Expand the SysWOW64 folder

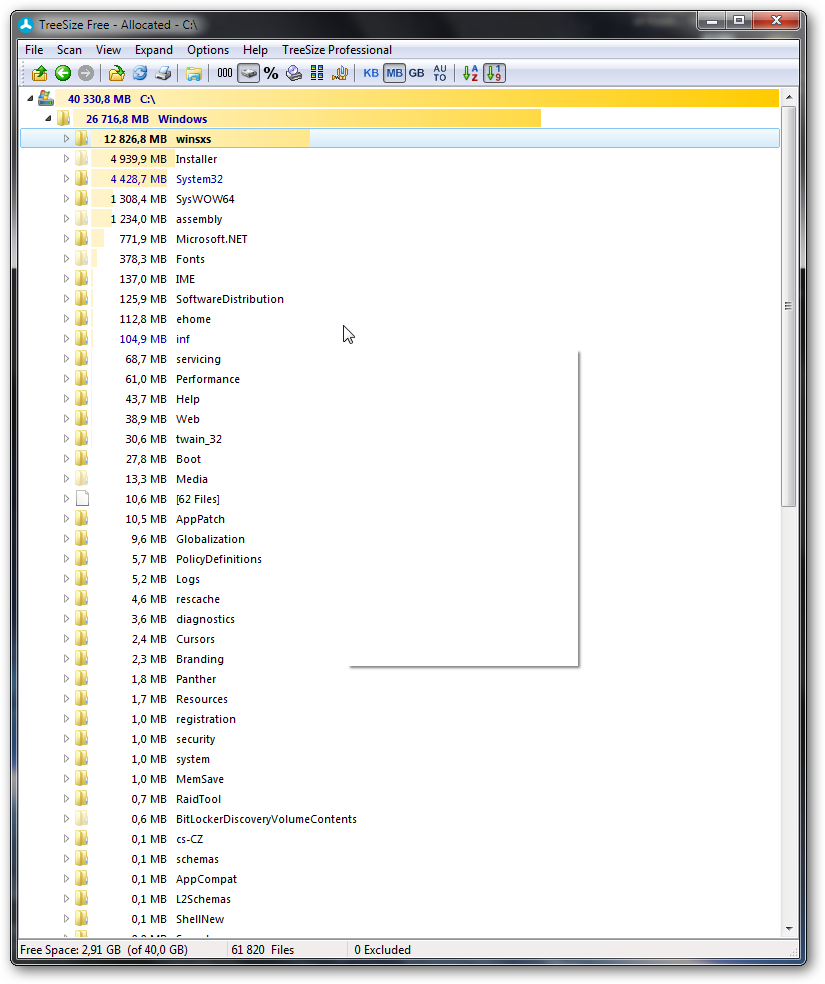66,199
